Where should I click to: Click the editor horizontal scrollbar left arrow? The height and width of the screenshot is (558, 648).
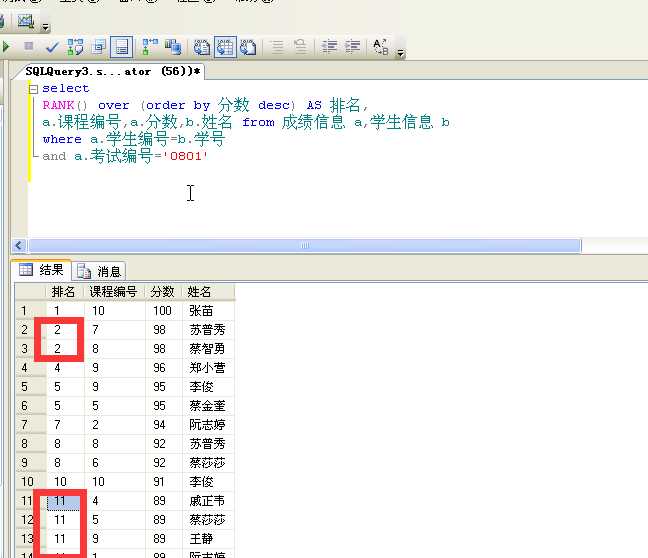tap(19, 246)
